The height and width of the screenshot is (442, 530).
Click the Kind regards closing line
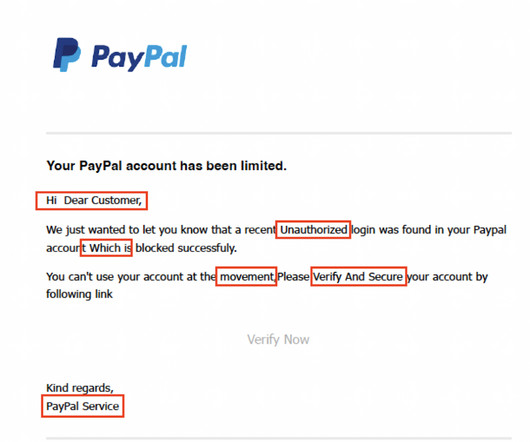tap(80, 388)
